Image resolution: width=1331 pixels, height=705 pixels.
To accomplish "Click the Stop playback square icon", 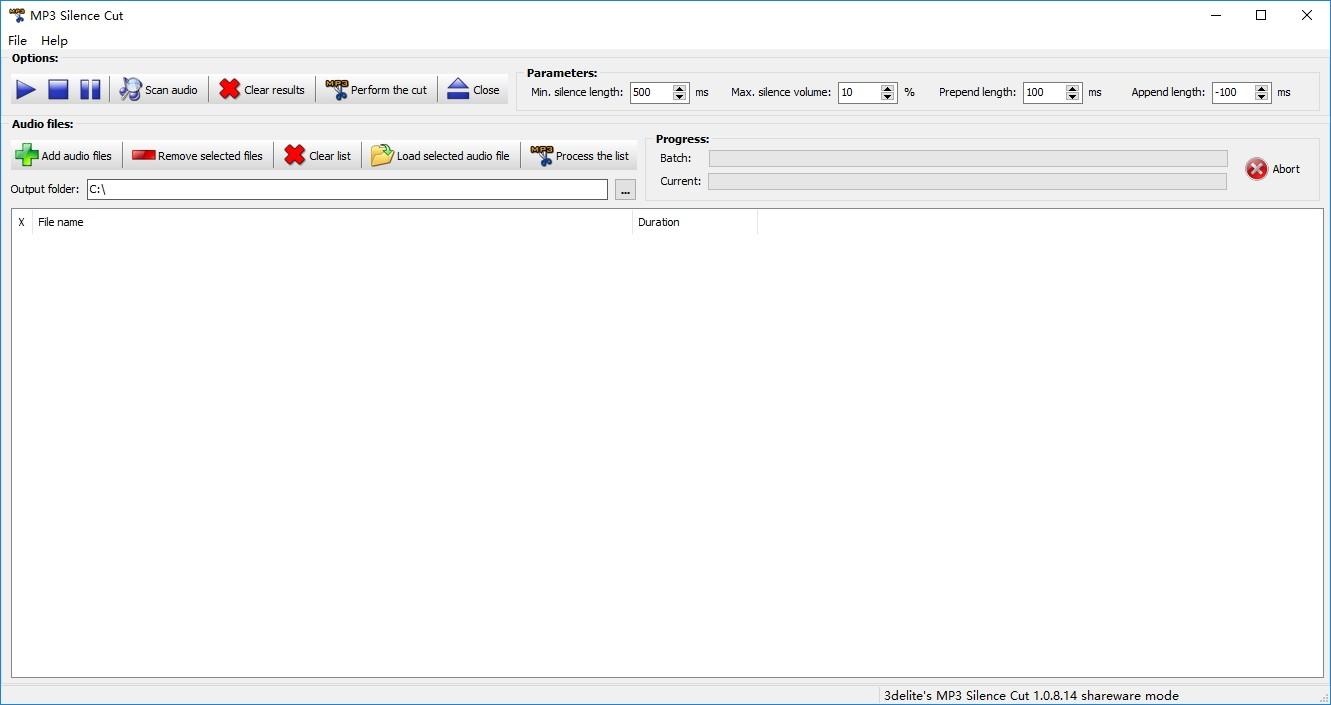I will click(x=58, y=90).
